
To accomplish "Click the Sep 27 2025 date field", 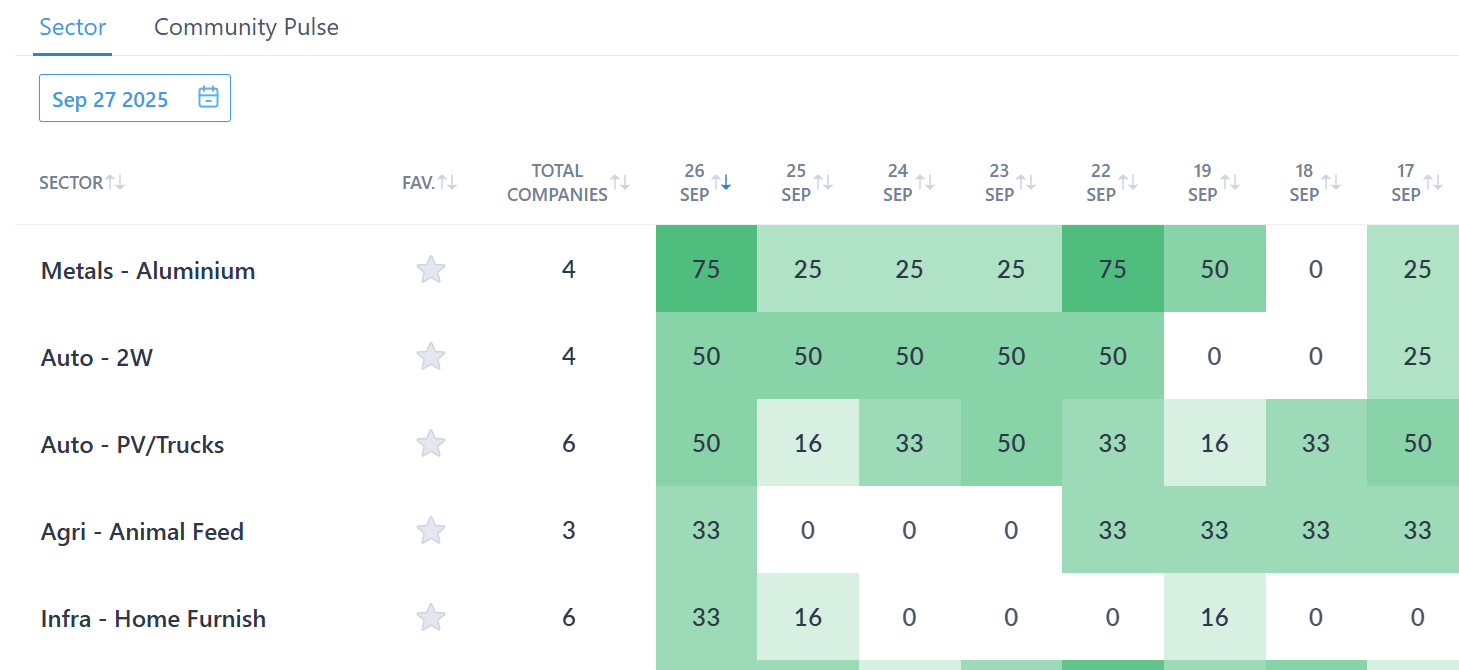I will 111,99.
